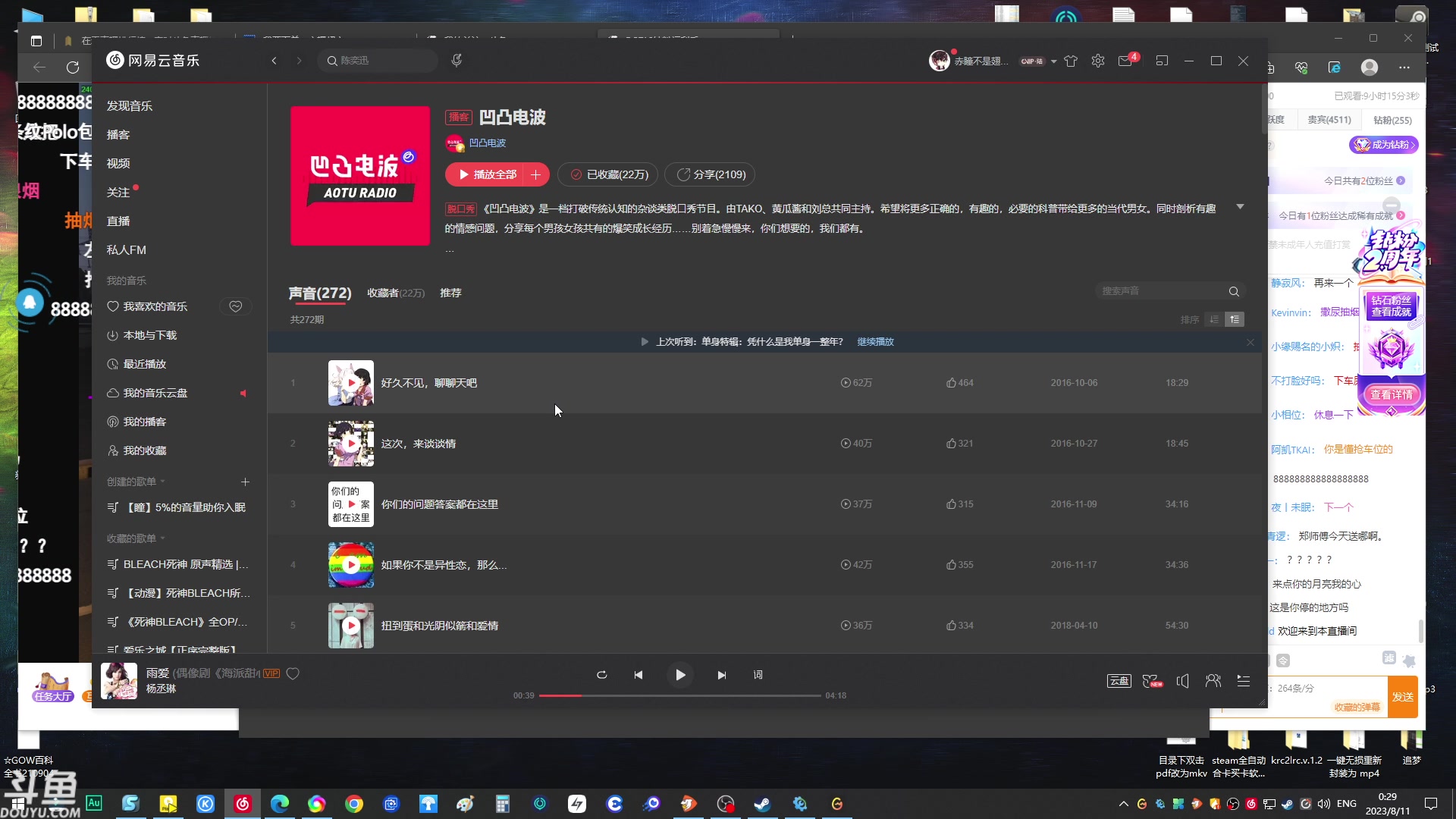The height and width of the screenshot is (819, 1456).
Task: Add all to queue with plus button
Action: (536, 174)
